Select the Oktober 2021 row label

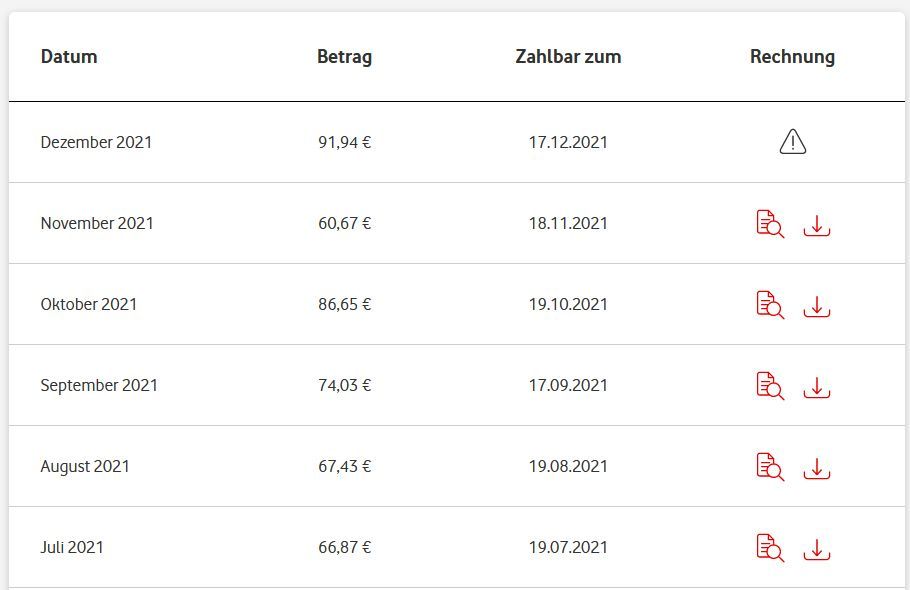click(x=88, y=304)
